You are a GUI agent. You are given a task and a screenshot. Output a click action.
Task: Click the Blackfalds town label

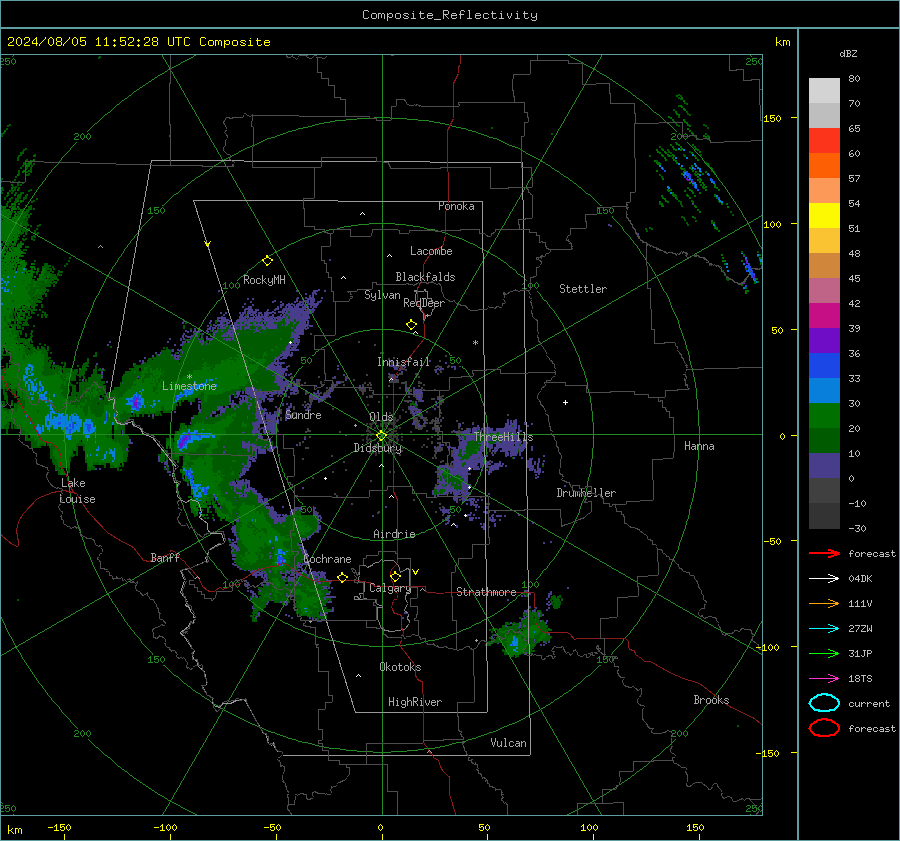(x=425, y=277)
